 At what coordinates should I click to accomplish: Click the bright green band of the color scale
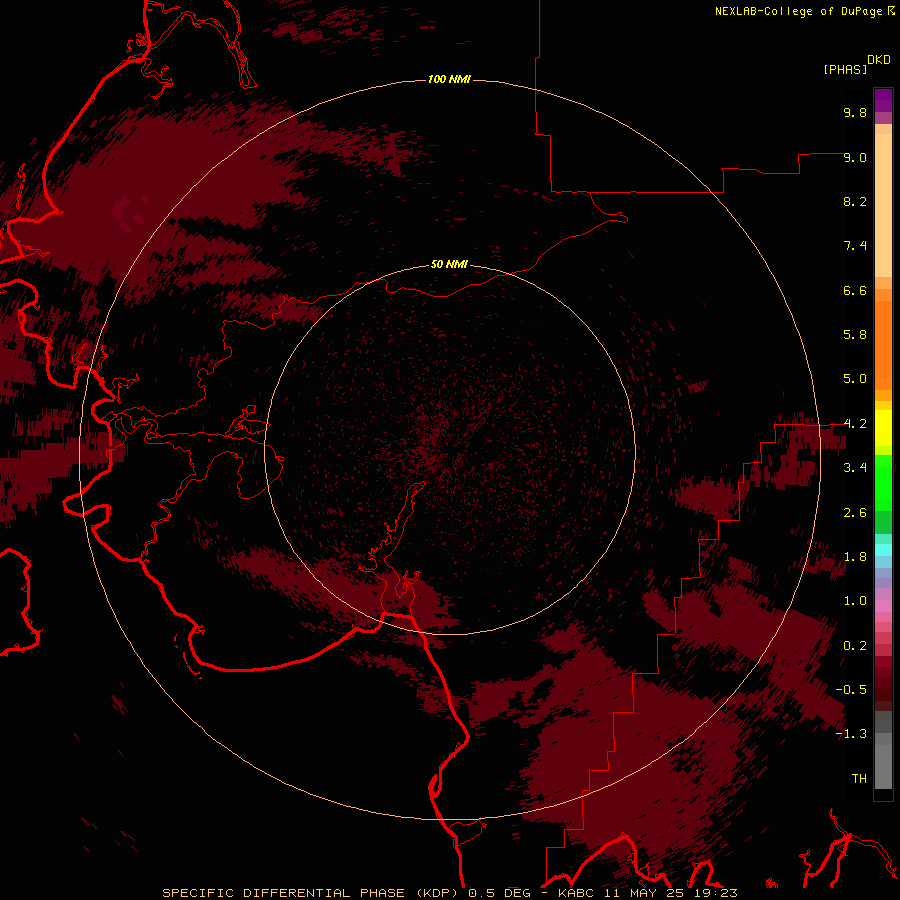click(883, 482)
